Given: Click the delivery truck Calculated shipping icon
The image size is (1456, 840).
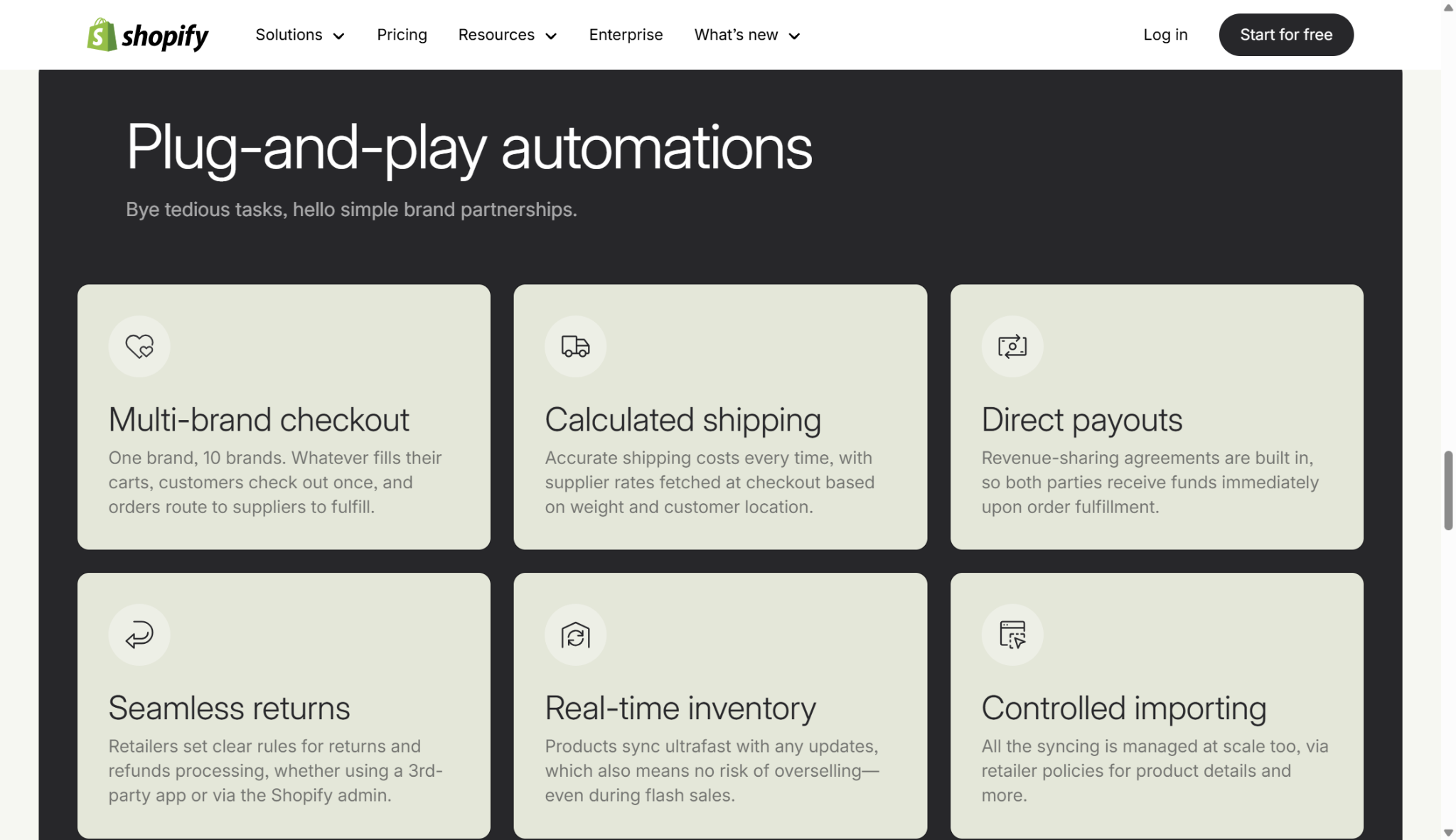Looking at the screenshot, I should point(575,346).
